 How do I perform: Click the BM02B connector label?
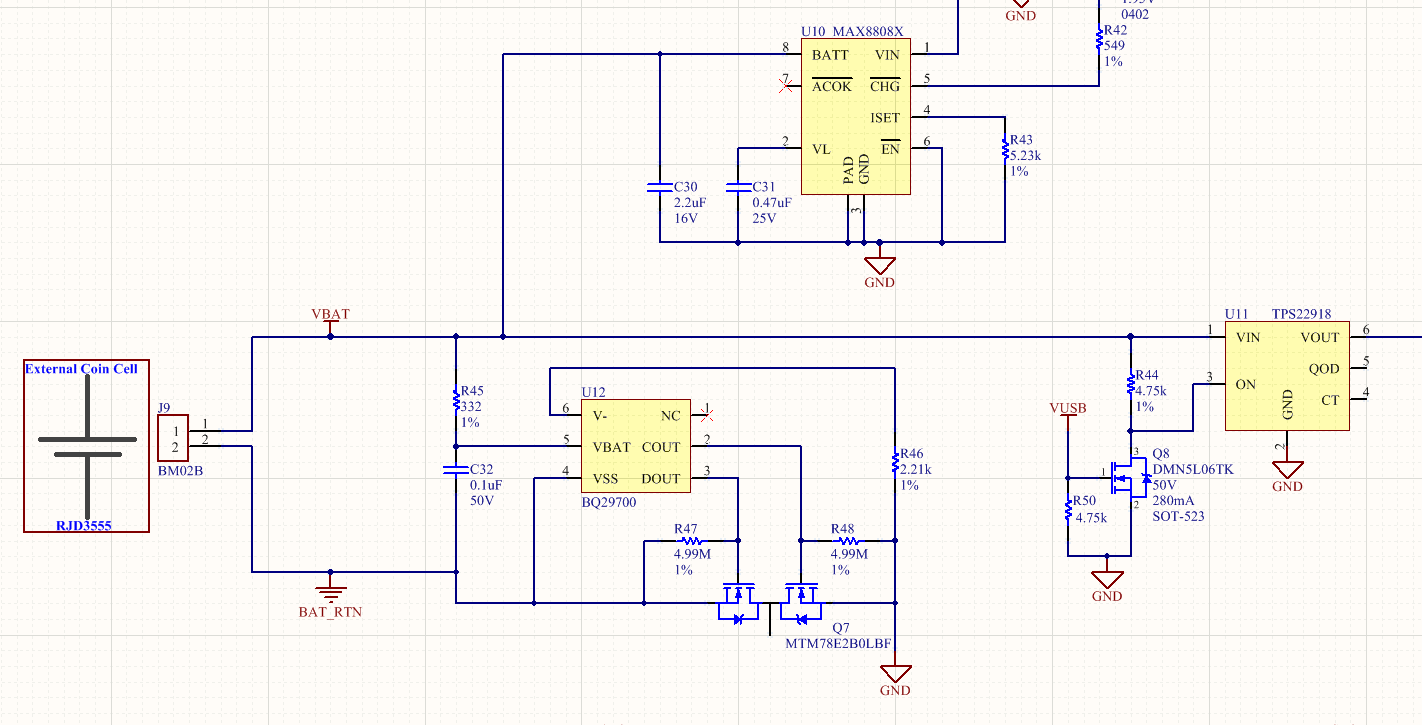pos(180,470)
